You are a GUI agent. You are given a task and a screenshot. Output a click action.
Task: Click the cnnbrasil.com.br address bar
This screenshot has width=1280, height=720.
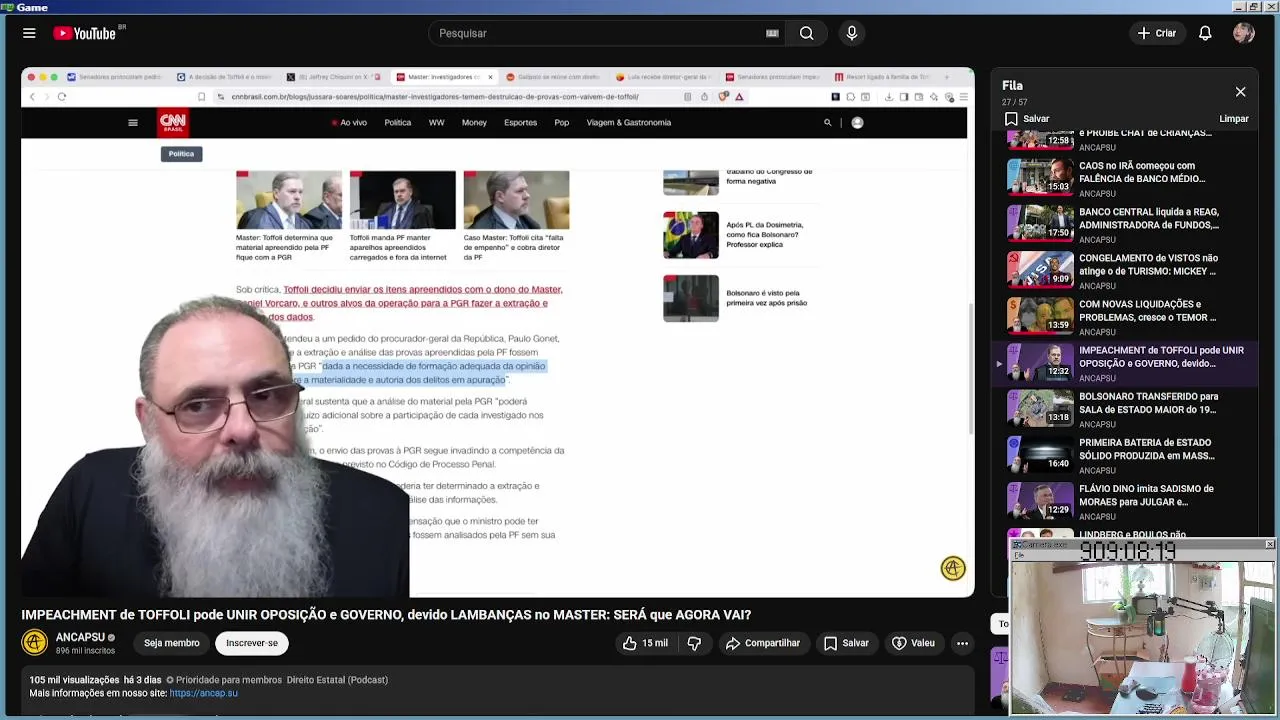[x=435, y=97]
